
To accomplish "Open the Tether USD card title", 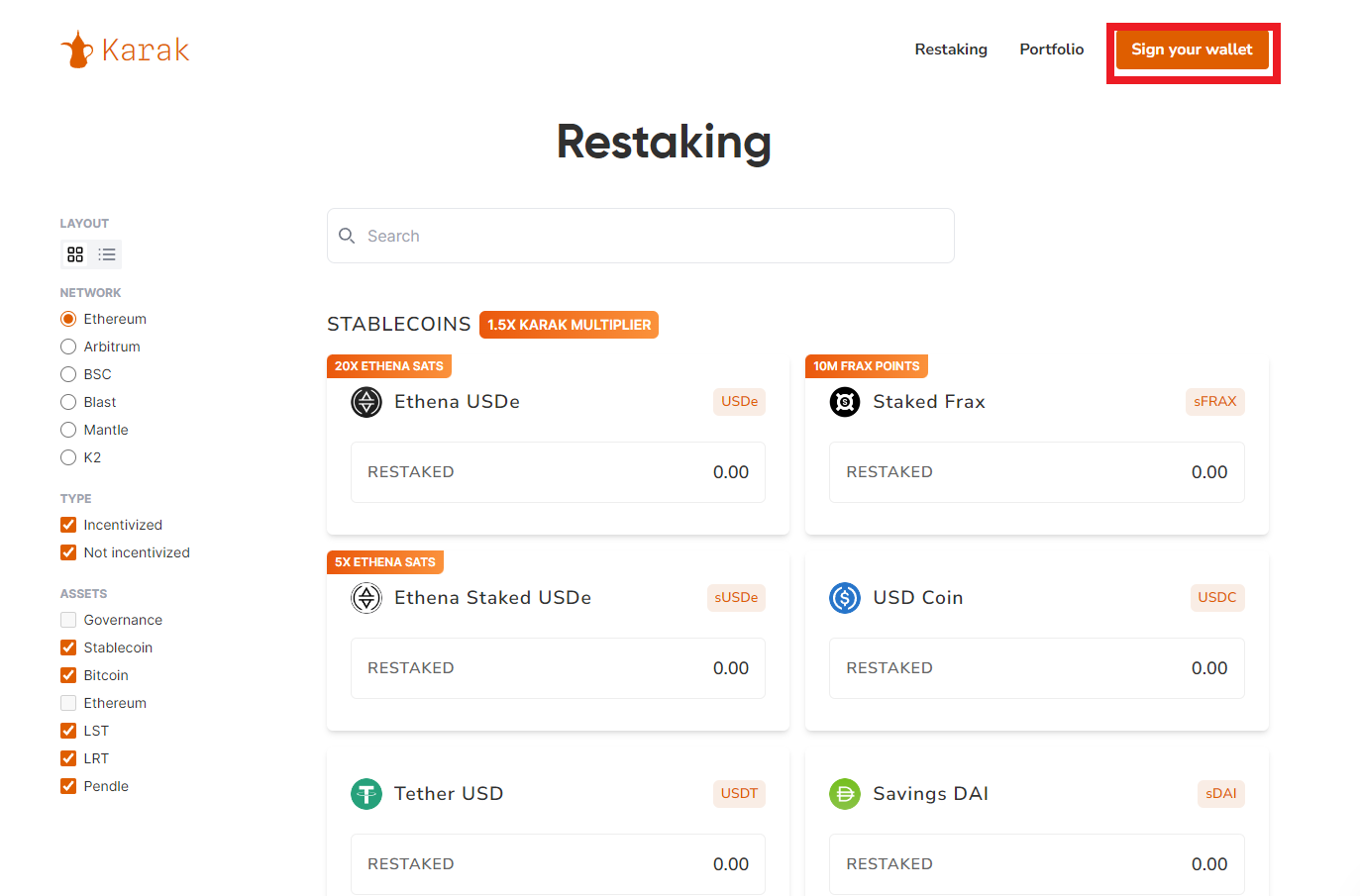I will [x=449, y=794].
